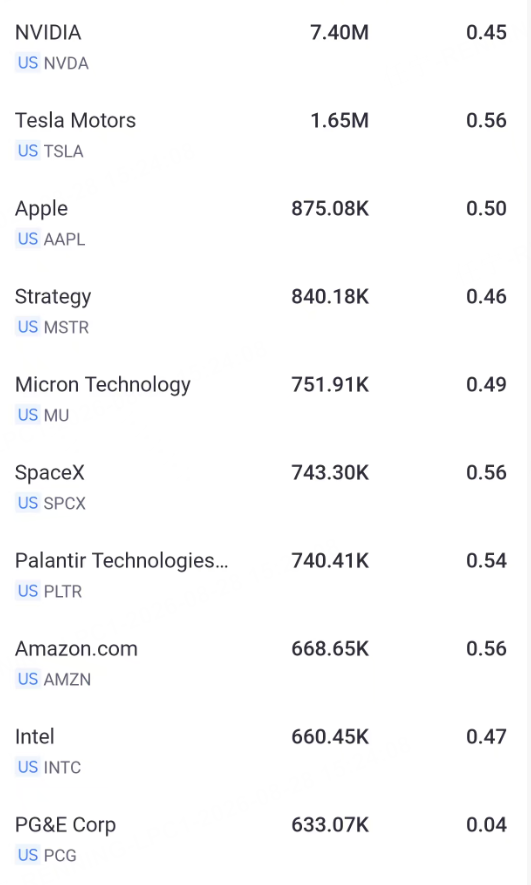
Task: Open Palantir Technologies stock details
Action: [x=265, y=575]
